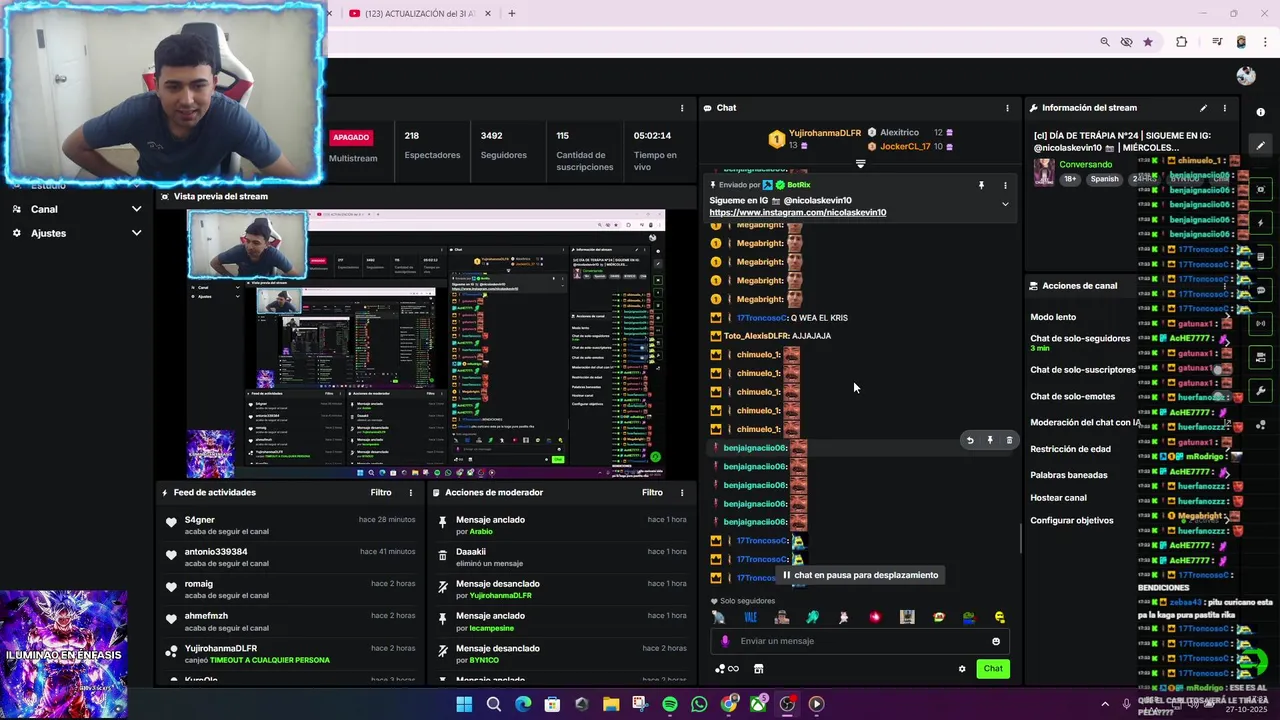Click the pencil icon in right sidebar
The height and width of the screenshot is (720, 1280).
(x=1261, y=145)
